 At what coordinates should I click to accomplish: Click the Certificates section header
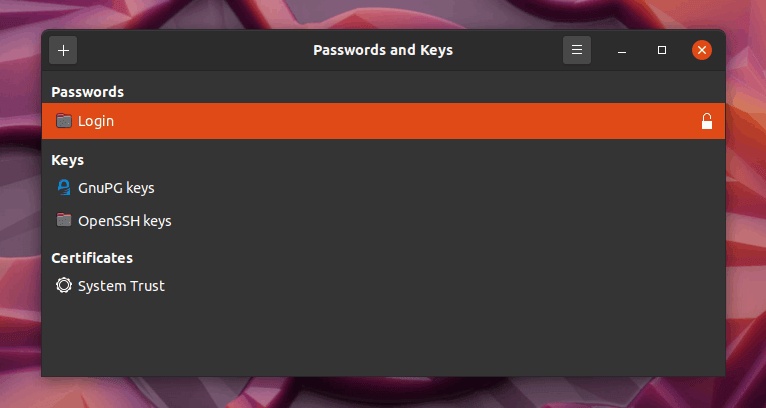[92, 258]
